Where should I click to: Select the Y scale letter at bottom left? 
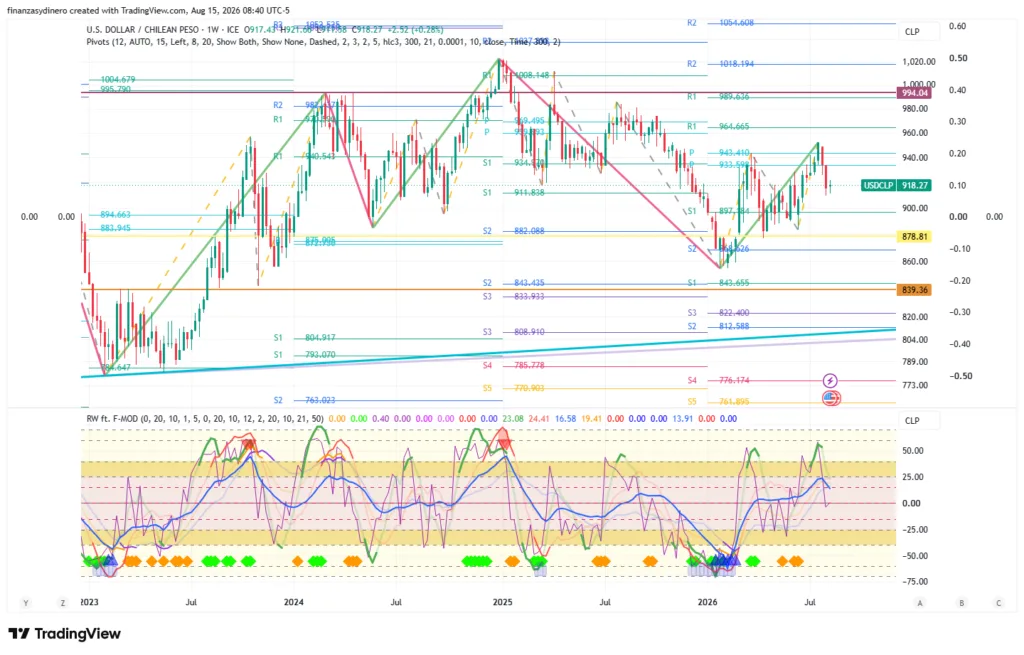point(26,603)
